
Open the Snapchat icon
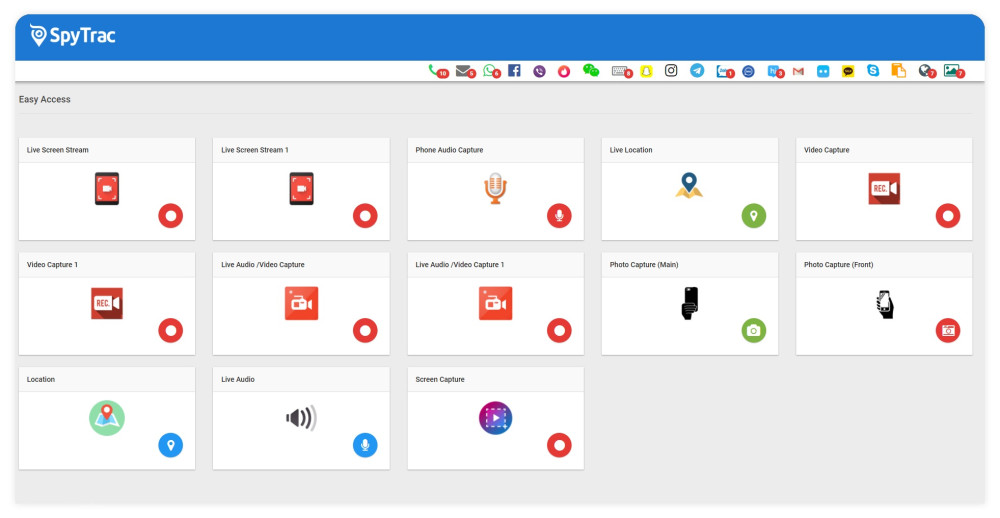(x=646, y=70)
